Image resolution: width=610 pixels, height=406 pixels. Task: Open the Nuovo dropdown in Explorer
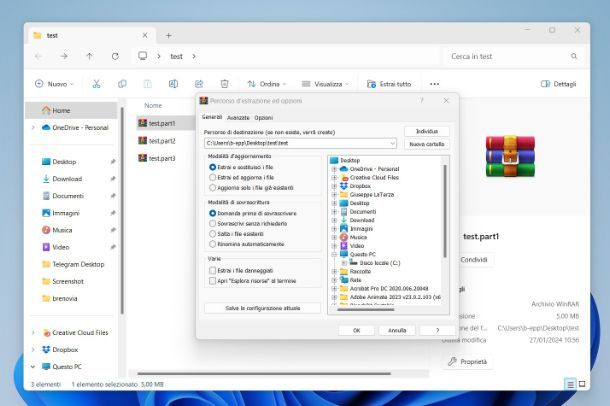pyautogui.click(x=54, y=84)
